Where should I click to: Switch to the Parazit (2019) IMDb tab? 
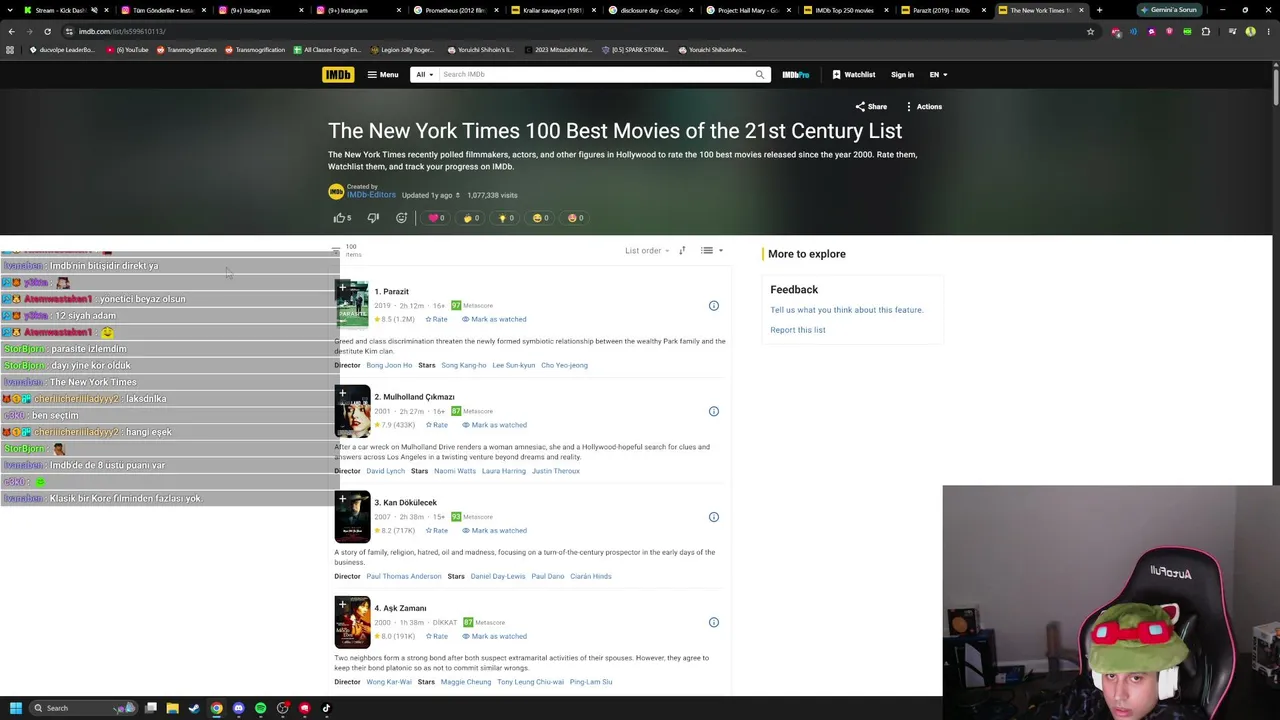940,10
